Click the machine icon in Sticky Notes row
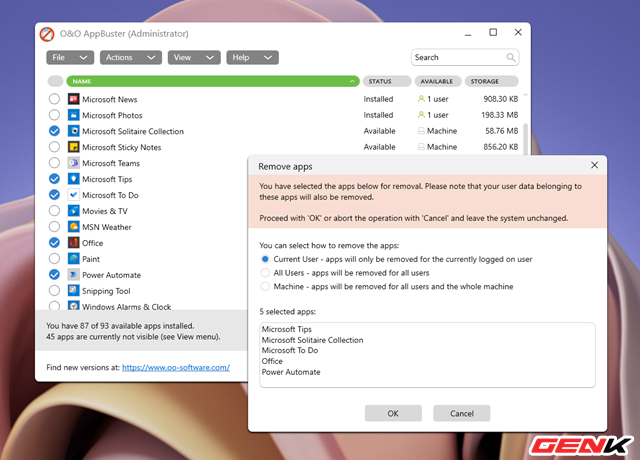Image resolution: width=640 pixels, height=460 pixels. coord(421,147)
